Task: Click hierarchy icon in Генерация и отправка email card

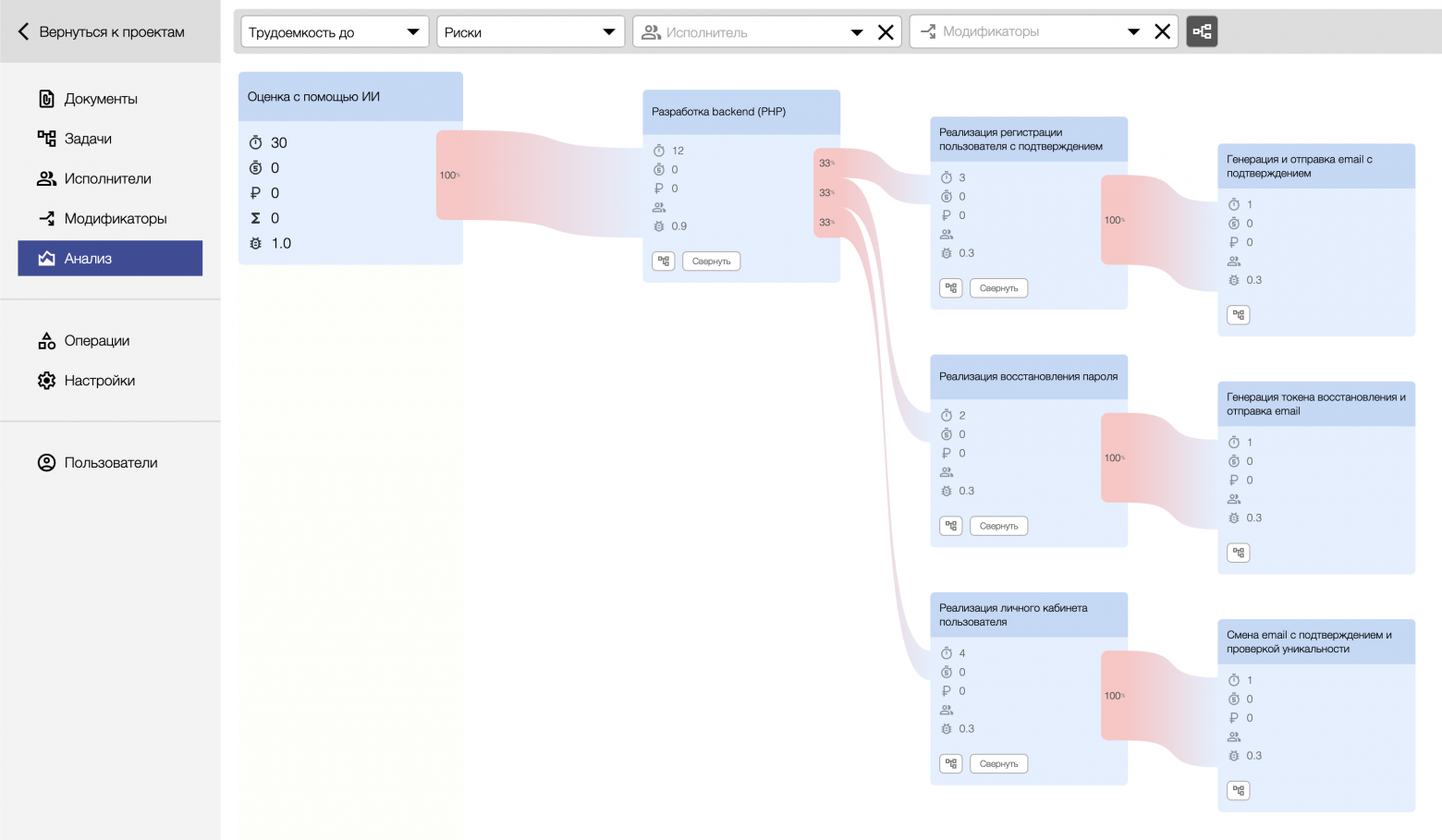Action: pyautogui.click(x=1239, y=315)
